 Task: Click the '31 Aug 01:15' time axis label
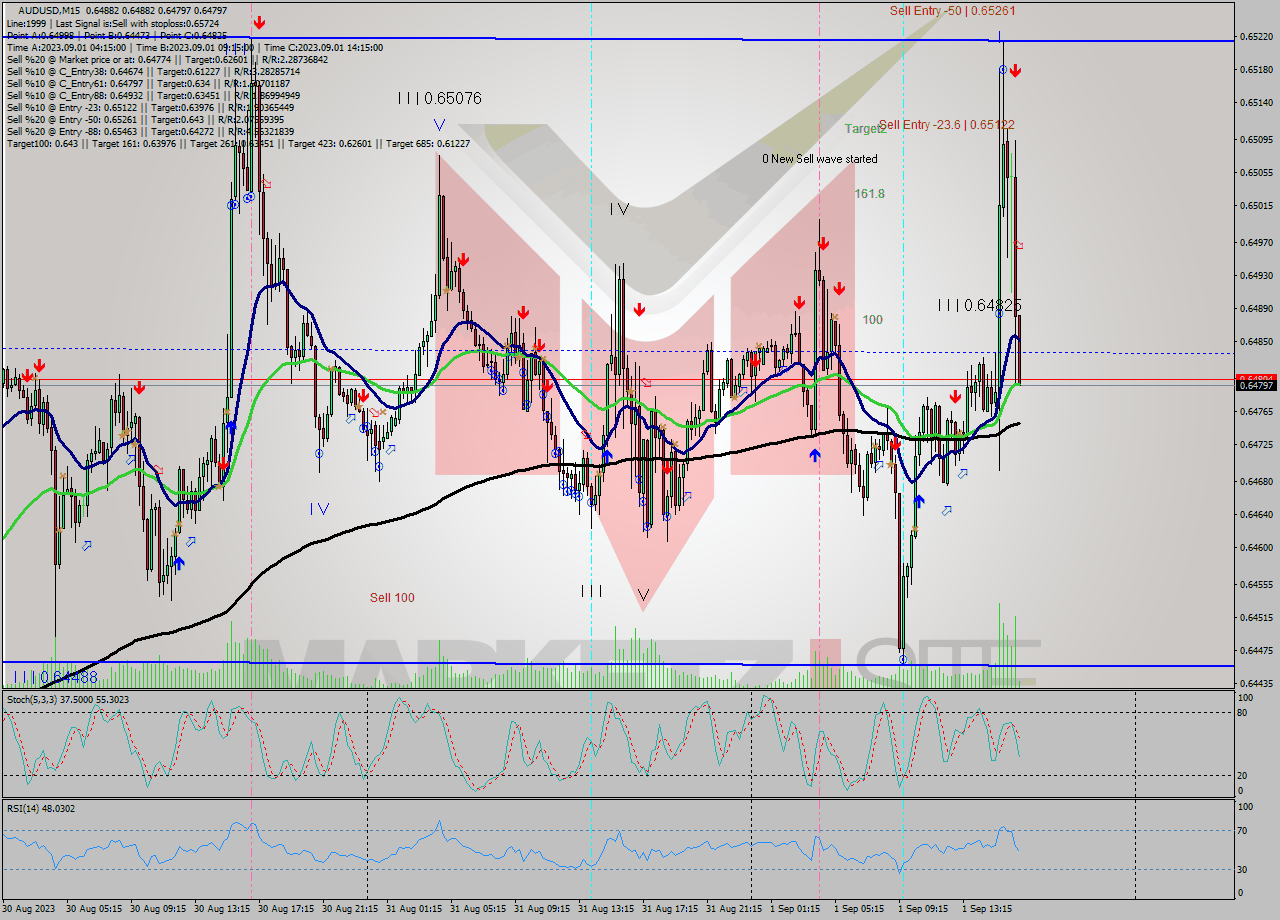pos(414,909)
